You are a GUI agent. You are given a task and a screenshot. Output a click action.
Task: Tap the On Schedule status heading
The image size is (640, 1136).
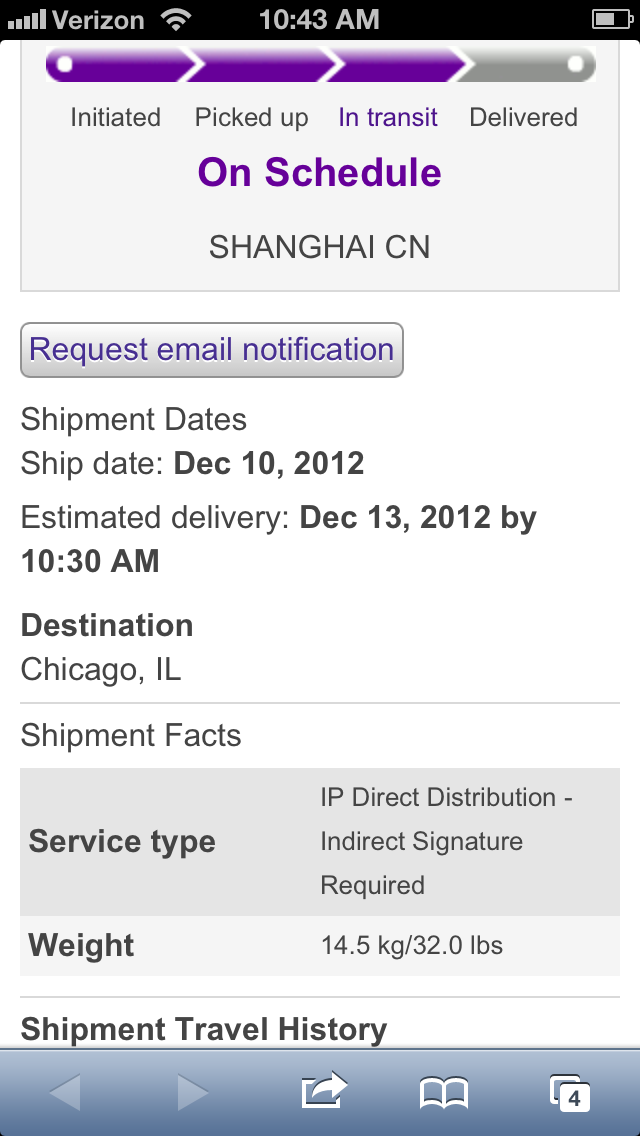tap(320, 172)
